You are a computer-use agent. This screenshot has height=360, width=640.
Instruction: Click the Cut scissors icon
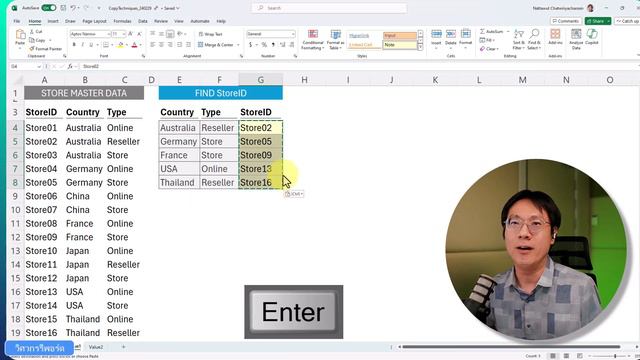click(x=32, y=31)
